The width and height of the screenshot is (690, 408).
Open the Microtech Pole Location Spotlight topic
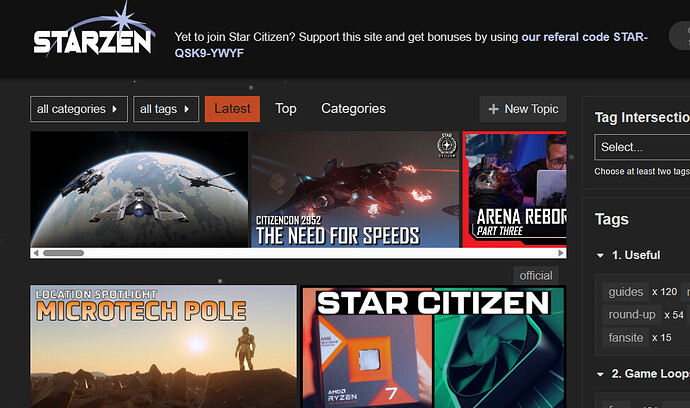pyautogui.click(x=163, y=346)
